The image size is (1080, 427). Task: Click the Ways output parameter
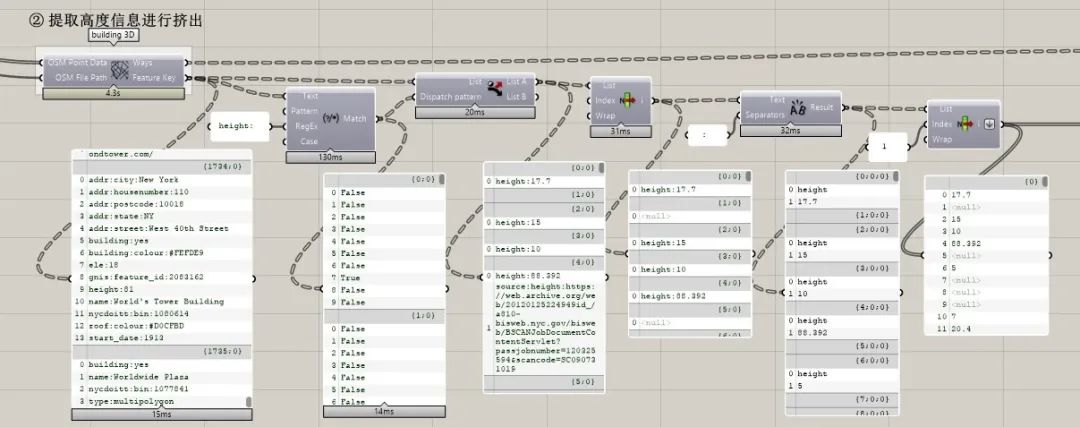point(143,63)
